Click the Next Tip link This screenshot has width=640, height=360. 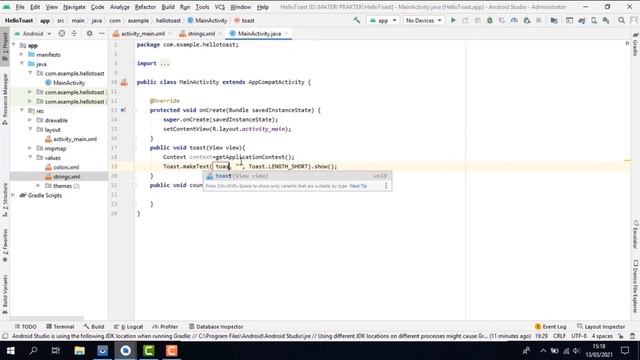coord(358,186)
